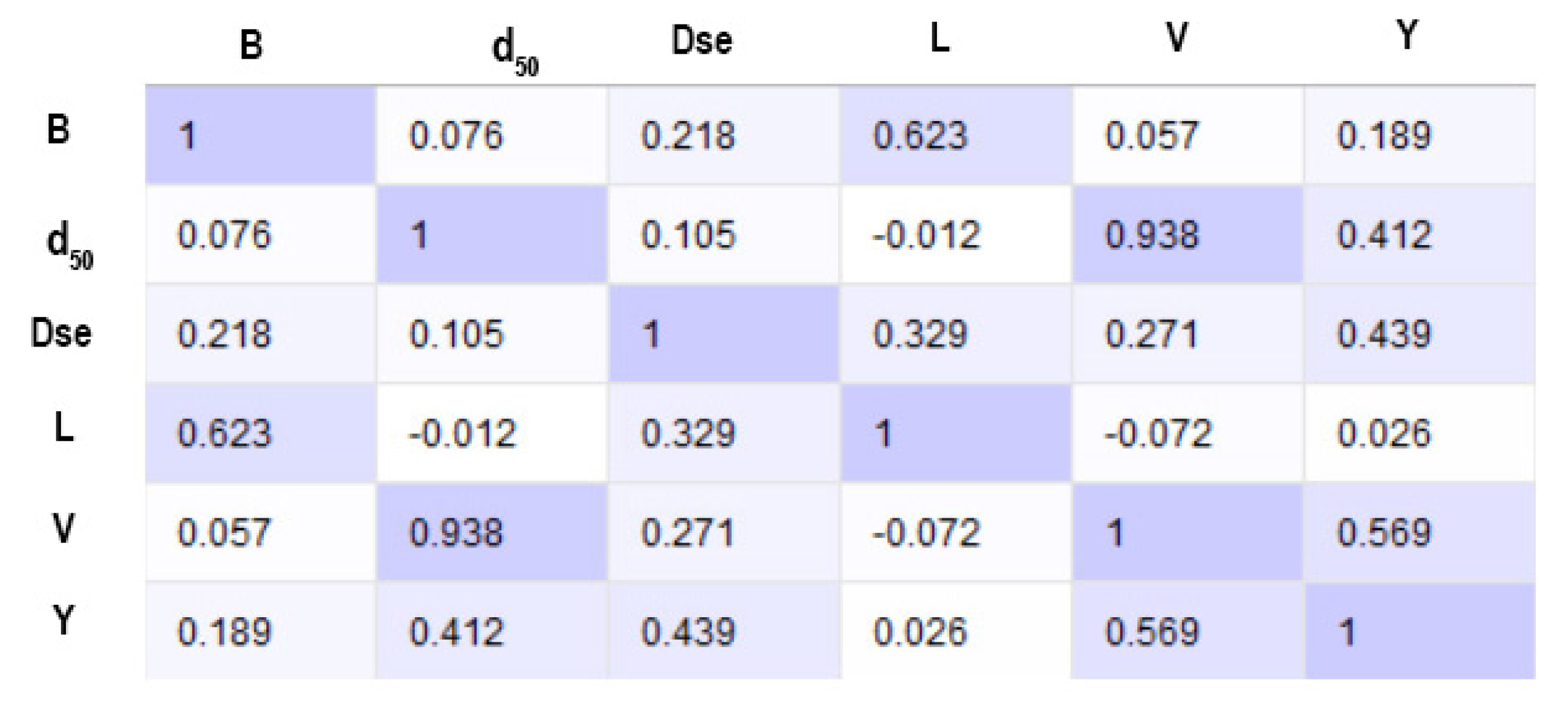Click the Y column header
Image resolution: width=1568 pixels, height=707 pixels.
click(1407, 35)
